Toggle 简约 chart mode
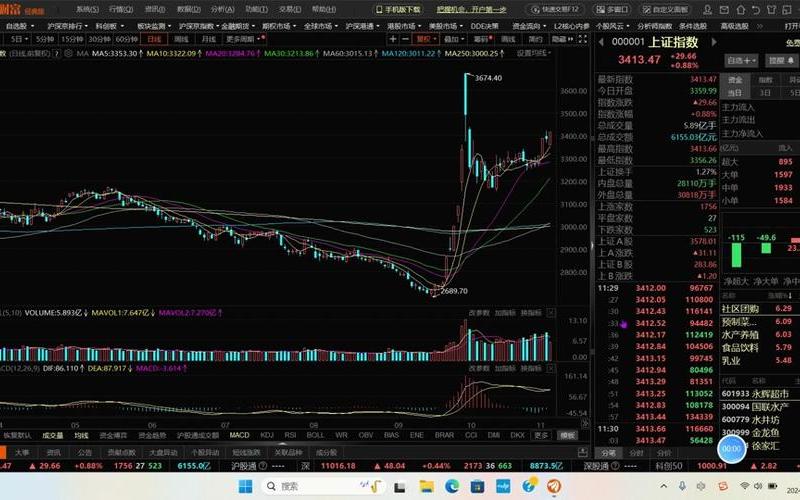800x500 pixels. [x=535, y=39]
